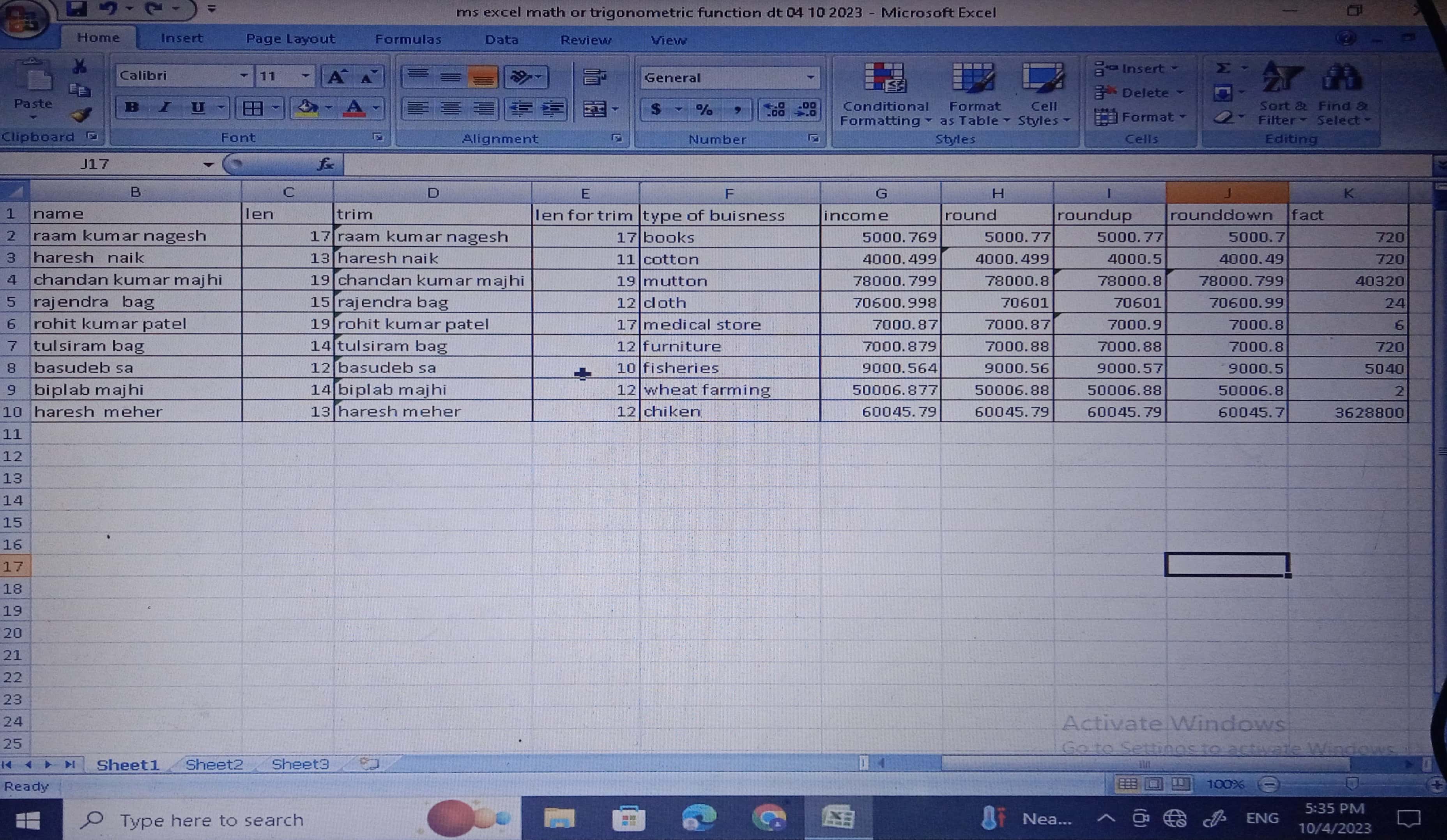The height and width of the screenshot is (840, 1447).
Task: Enable center horizontal alignment
Action: [451, 108]
